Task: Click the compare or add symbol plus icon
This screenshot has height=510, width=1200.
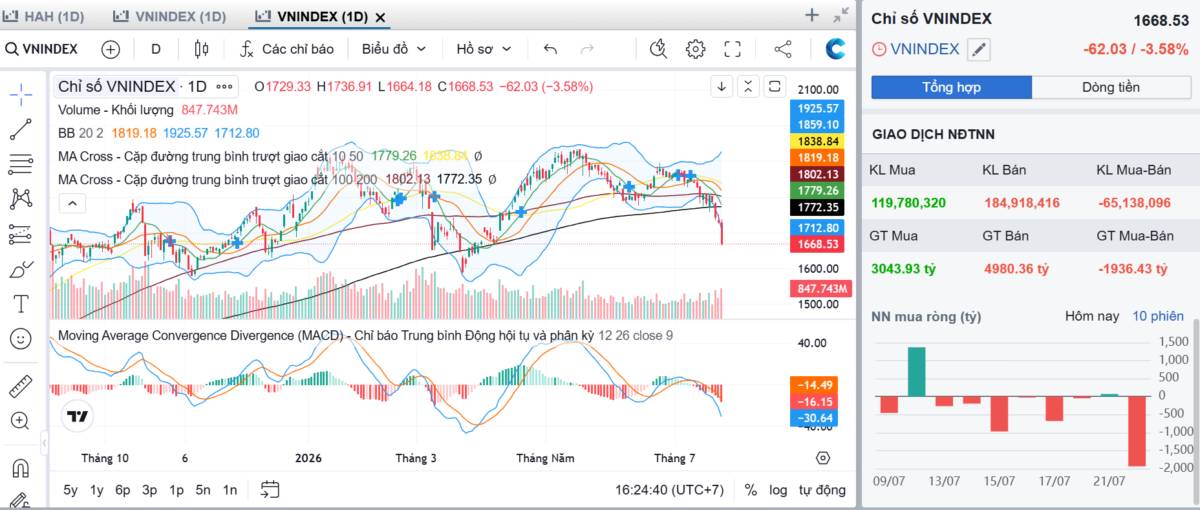Action: tap(110, 49)
